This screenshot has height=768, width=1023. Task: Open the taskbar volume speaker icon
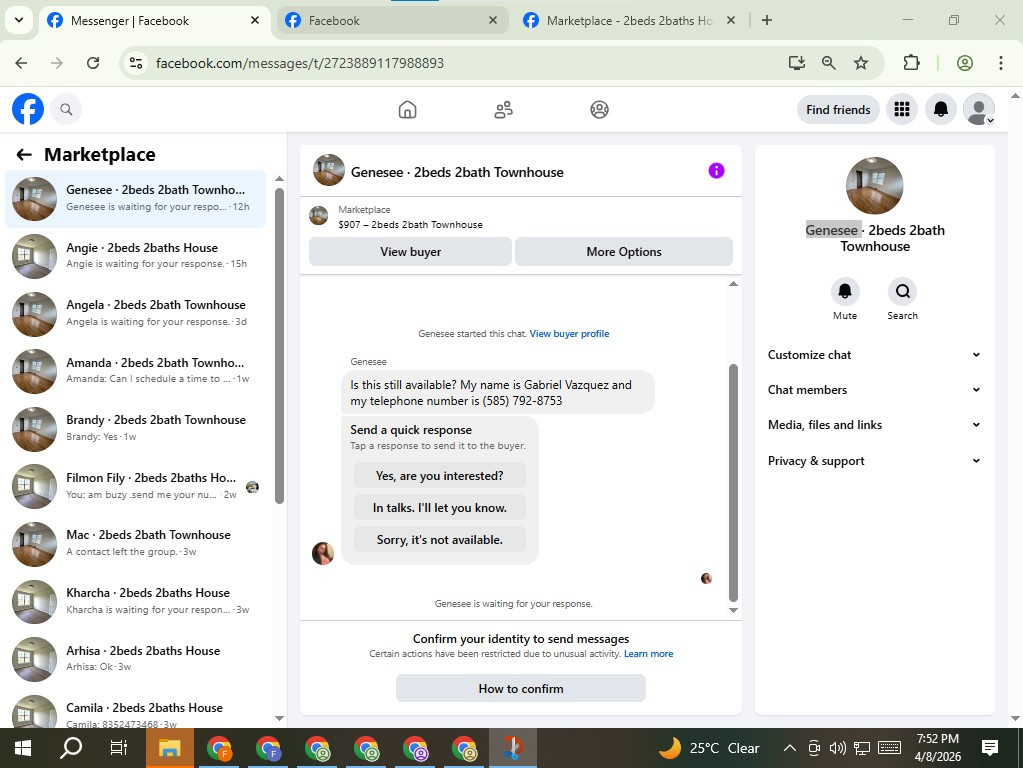click(x=837, y=748)
